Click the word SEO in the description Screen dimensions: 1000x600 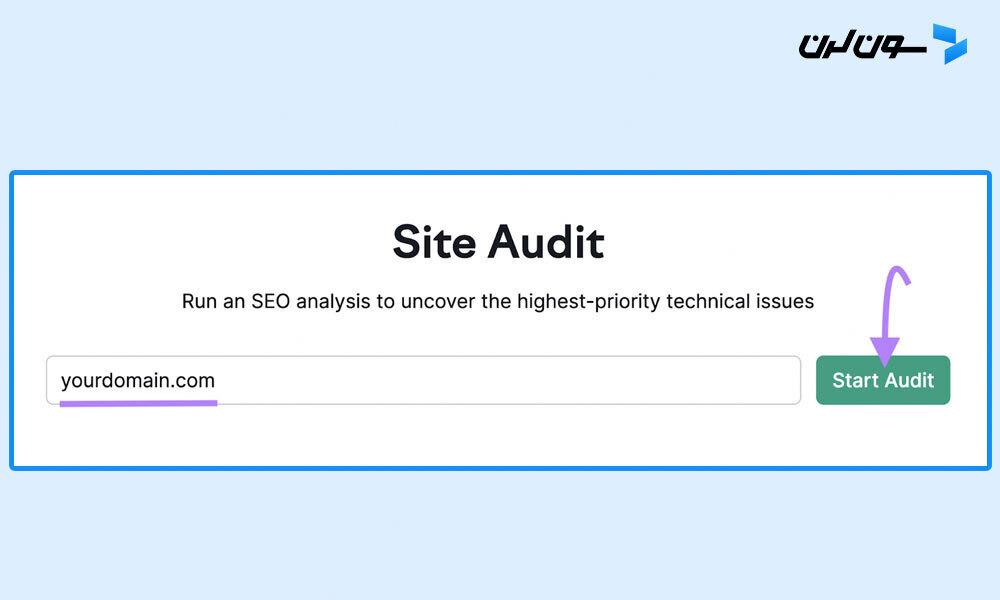tap(271, 301)
